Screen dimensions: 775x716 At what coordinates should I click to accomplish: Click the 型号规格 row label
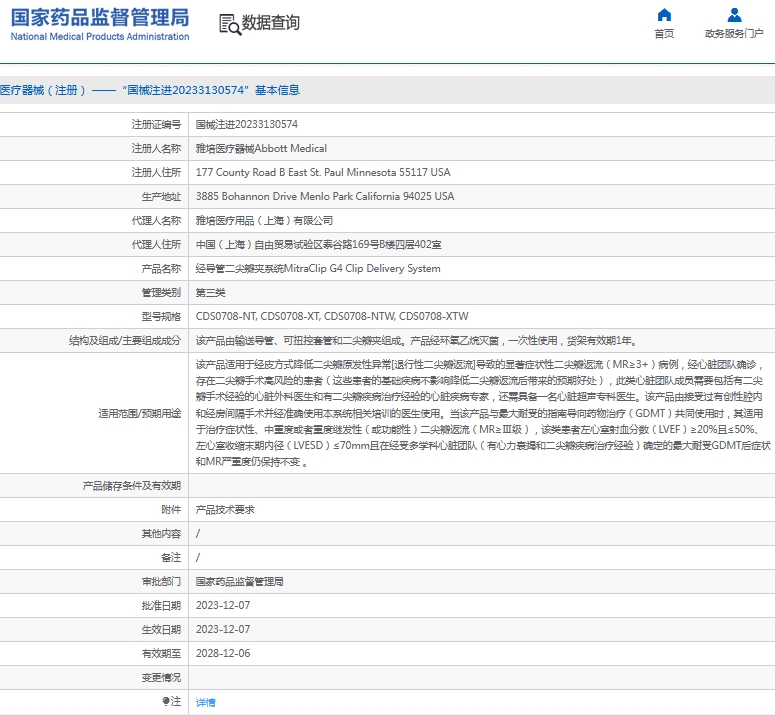point(161,316)
